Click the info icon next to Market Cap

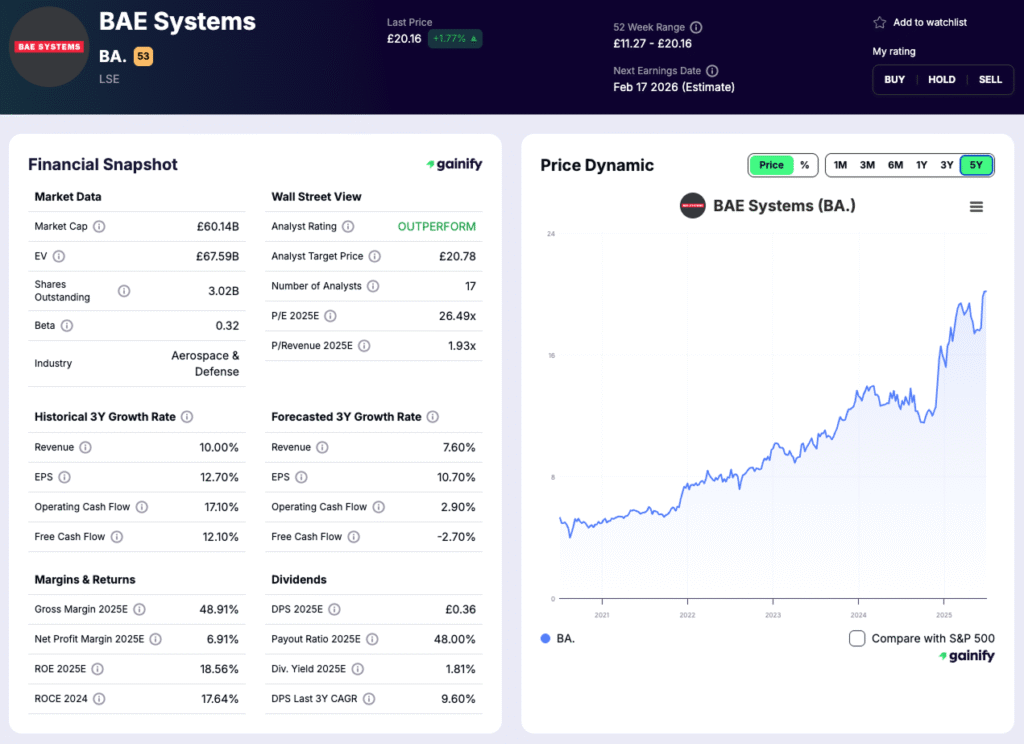click(99, 226)
